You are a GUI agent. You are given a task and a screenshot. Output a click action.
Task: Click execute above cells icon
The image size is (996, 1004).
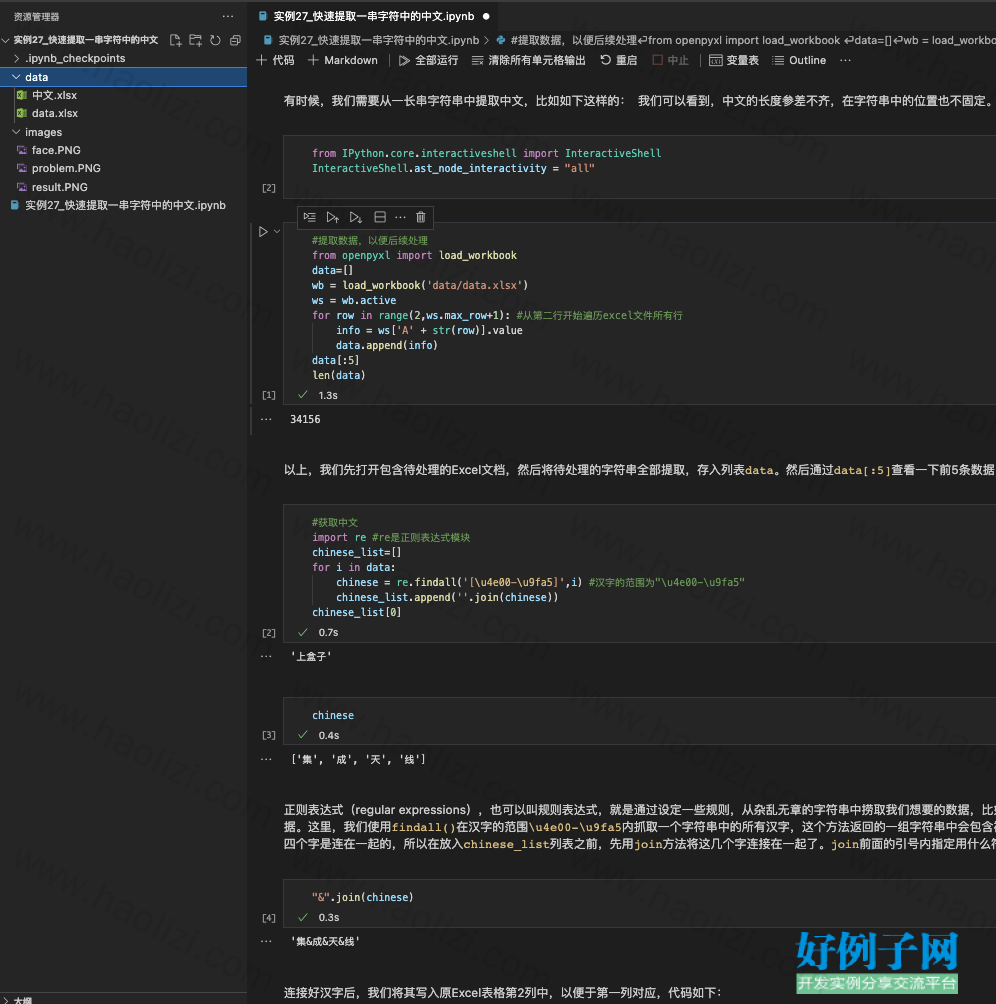(x=332, y=217)
